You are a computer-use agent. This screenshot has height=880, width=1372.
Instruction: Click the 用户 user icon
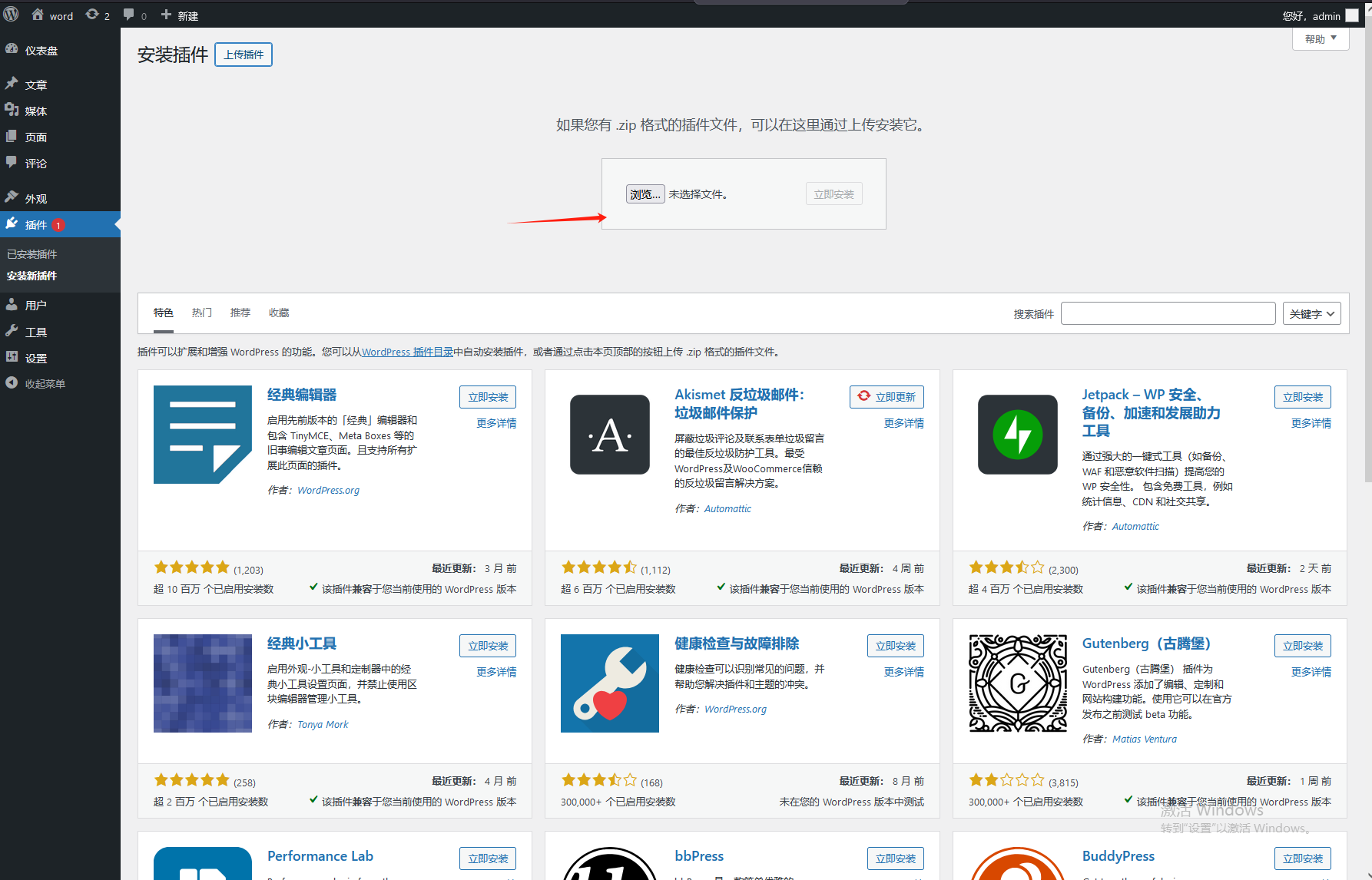(12, 304)
